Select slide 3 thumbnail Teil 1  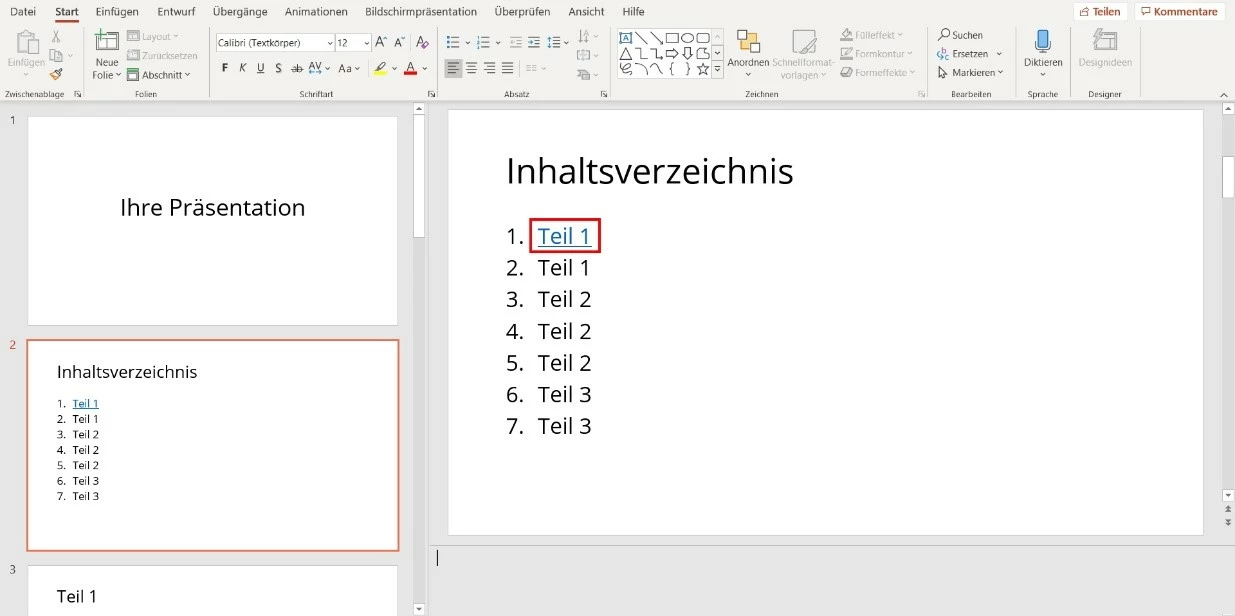pos(213,590)
